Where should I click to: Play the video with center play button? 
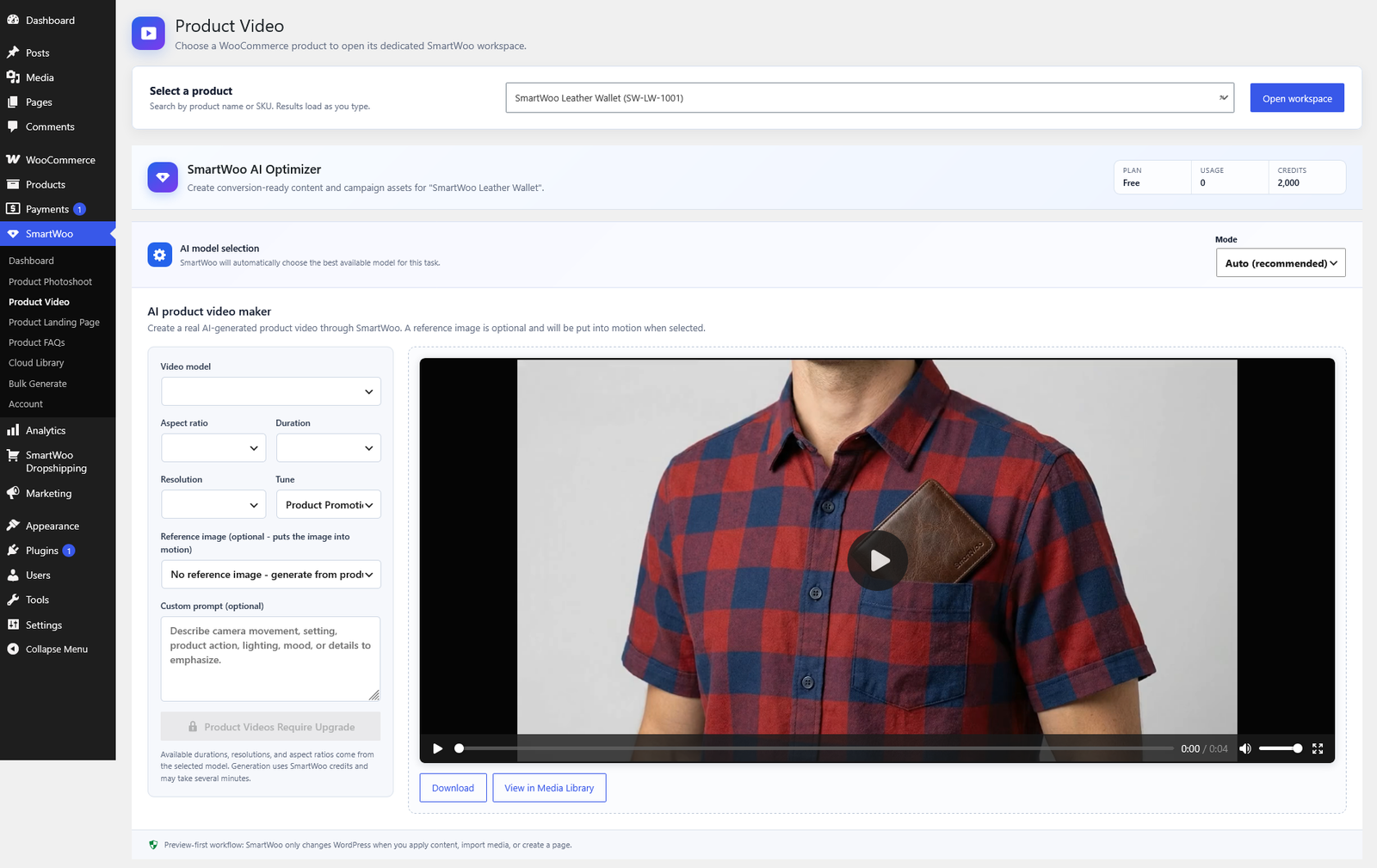[877, 560]
